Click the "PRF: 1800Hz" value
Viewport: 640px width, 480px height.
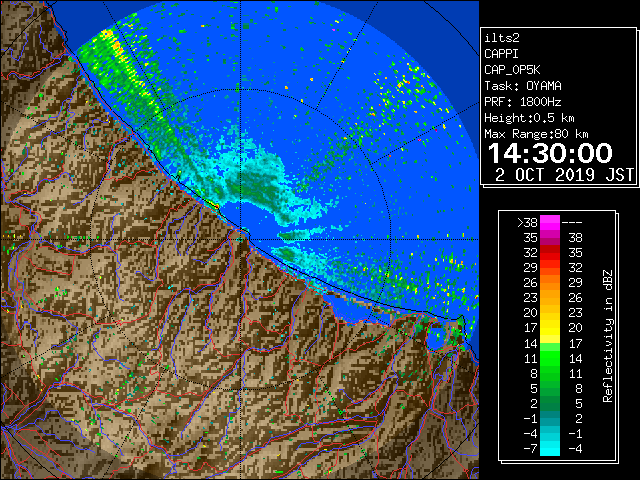pos(523,102)
